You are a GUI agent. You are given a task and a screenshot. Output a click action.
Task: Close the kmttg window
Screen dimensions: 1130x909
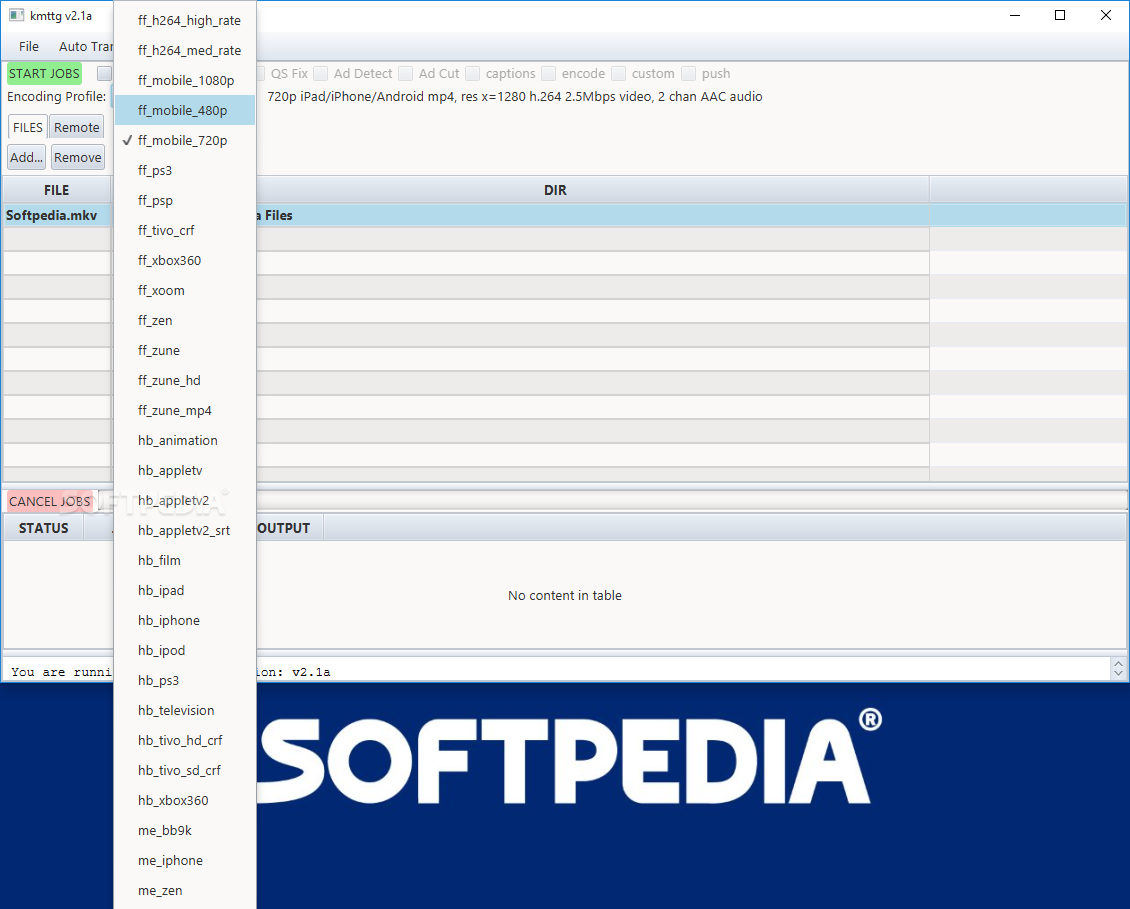(x=1105, y=15)
